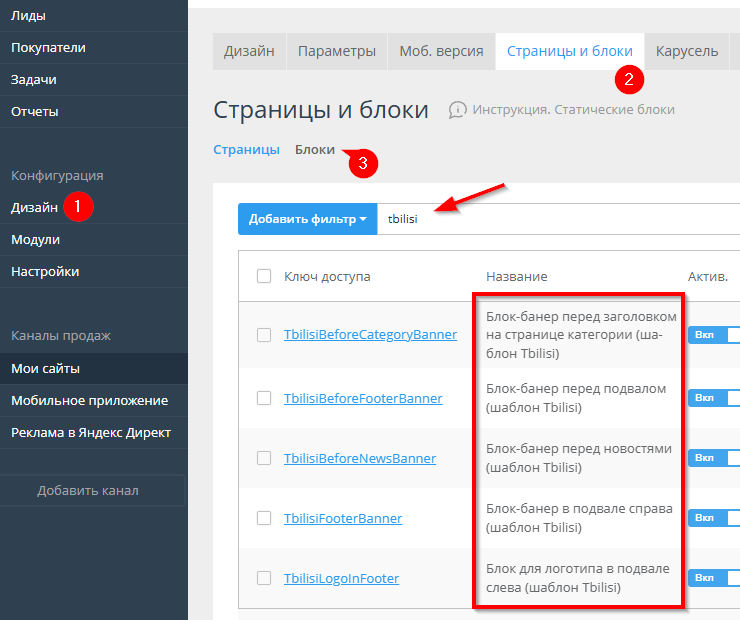Image resolution: width=740 pixels, height=620 pixels.
Task: Open the Дизайн tab at top
Action: click(249, 51)
